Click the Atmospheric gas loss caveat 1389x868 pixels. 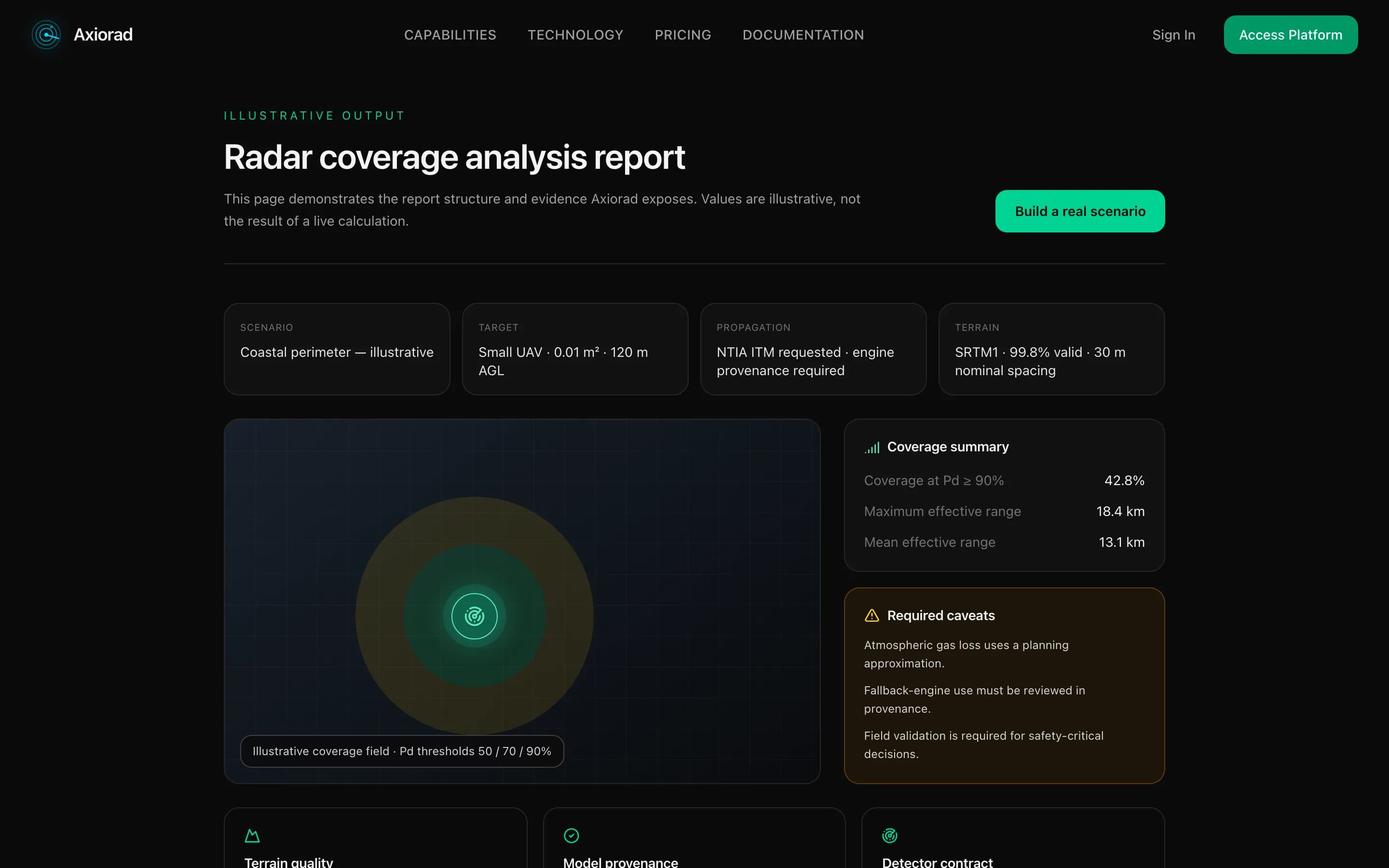(x=966, y=654)
